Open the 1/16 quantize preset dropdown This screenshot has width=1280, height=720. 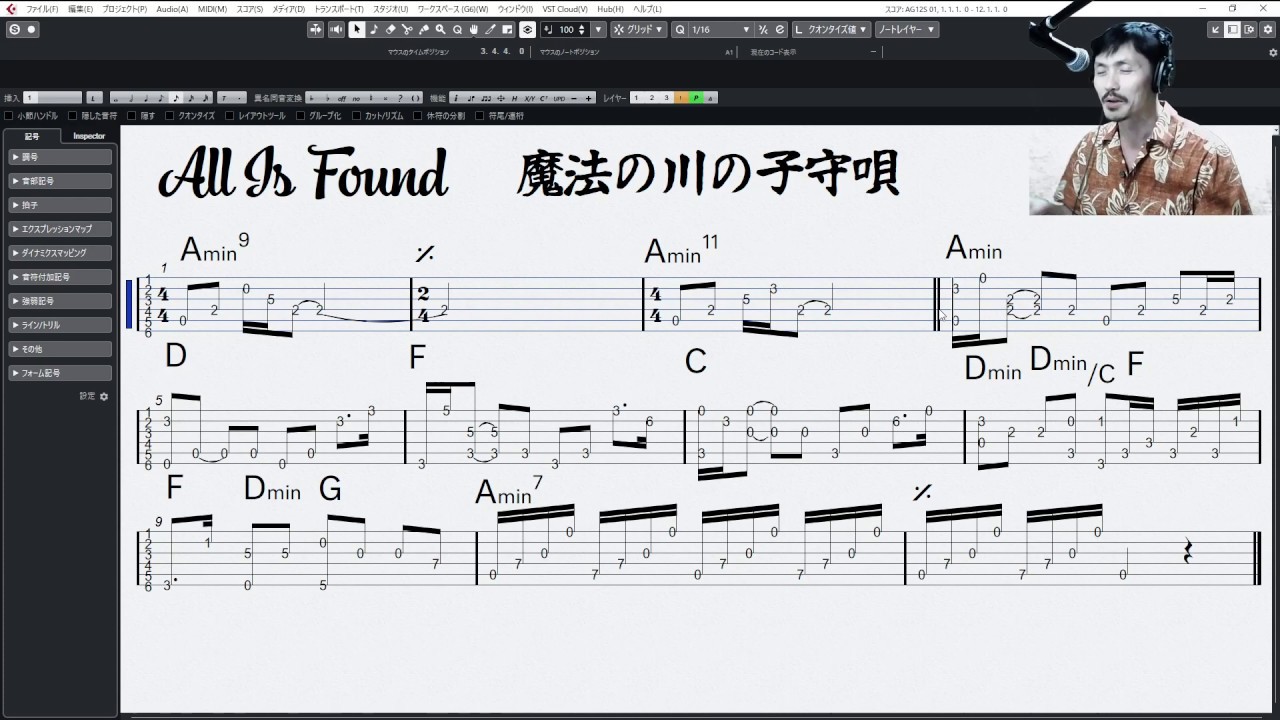722,29
